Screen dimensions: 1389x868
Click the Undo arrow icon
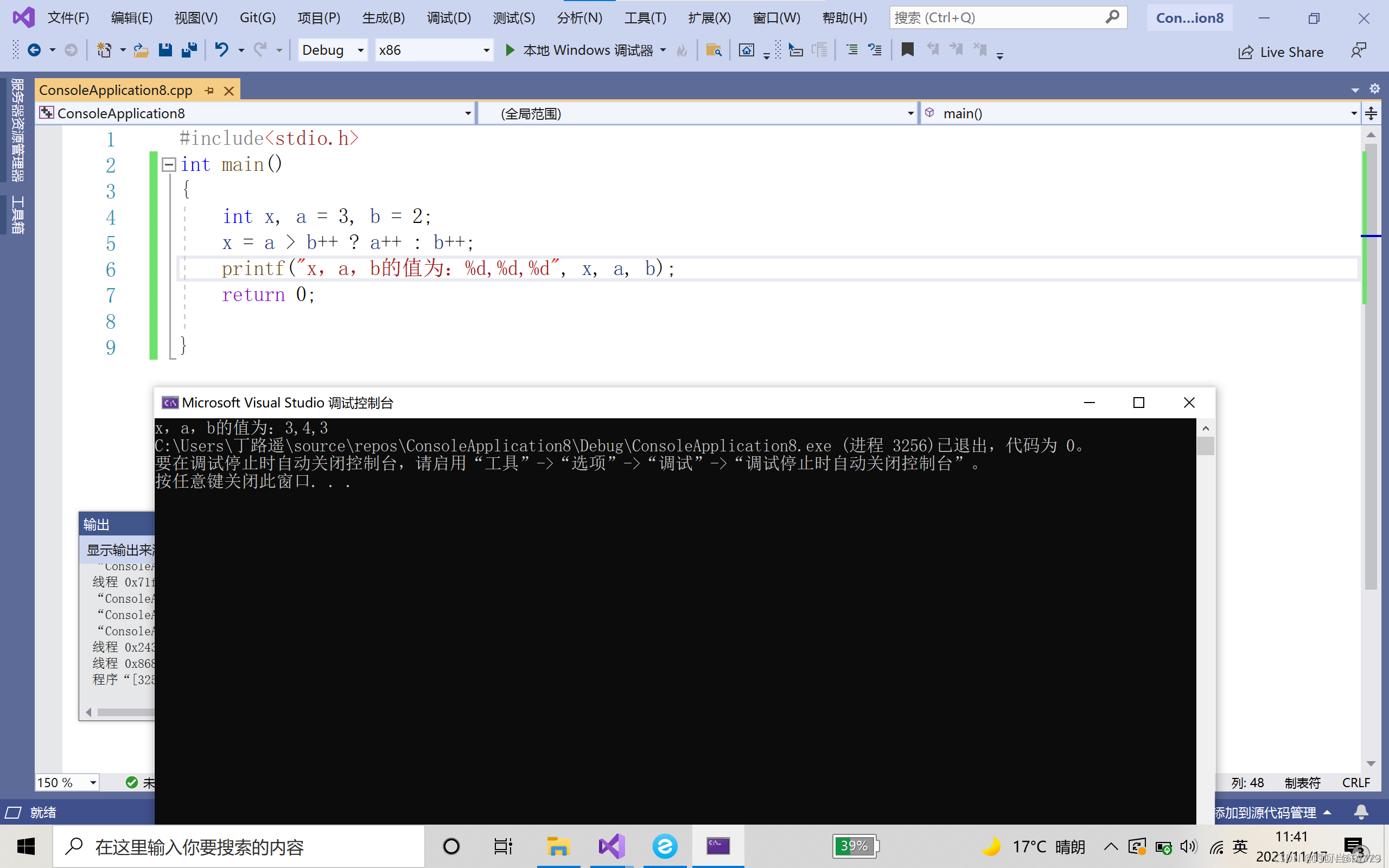pos(221,50)
